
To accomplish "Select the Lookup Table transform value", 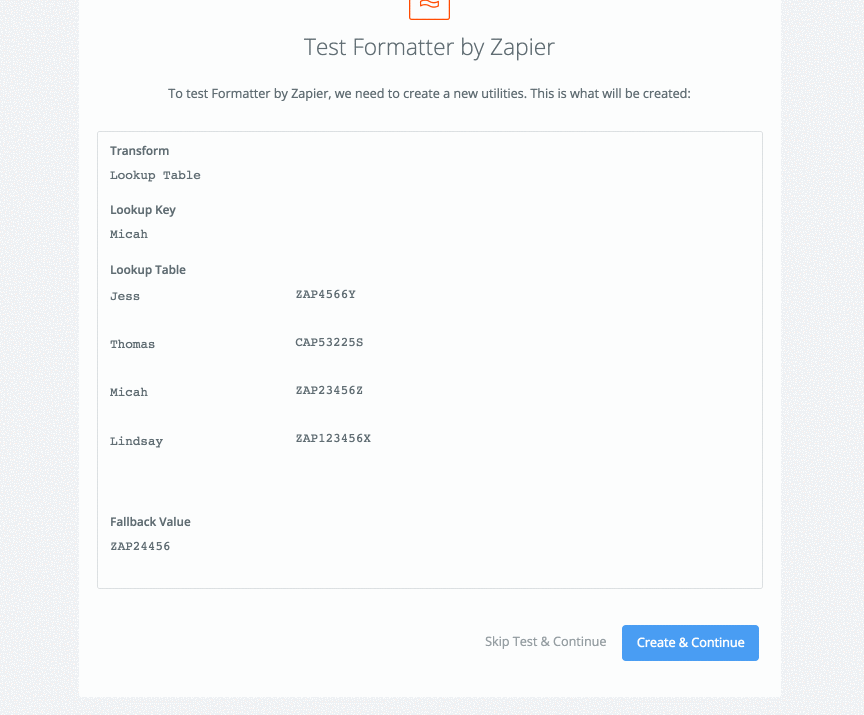I will [x=155, y=175].
